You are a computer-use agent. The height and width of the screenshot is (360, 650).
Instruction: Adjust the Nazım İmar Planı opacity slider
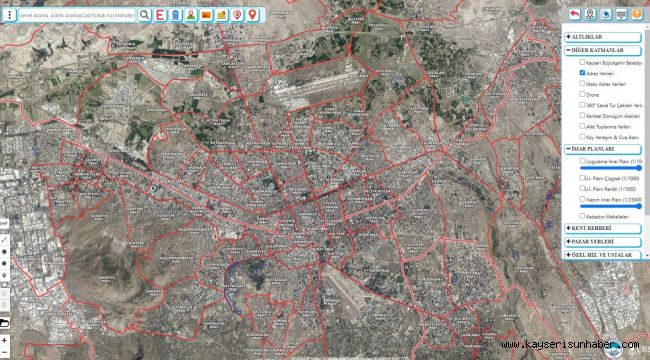coord(611,206)
